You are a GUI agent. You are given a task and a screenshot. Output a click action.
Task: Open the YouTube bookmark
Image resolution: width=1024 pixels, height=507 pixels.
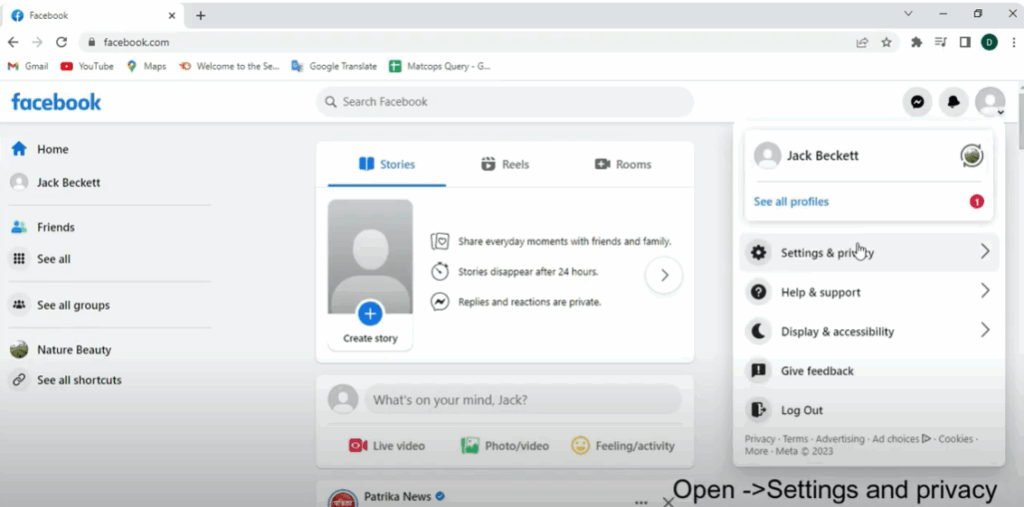87,66
